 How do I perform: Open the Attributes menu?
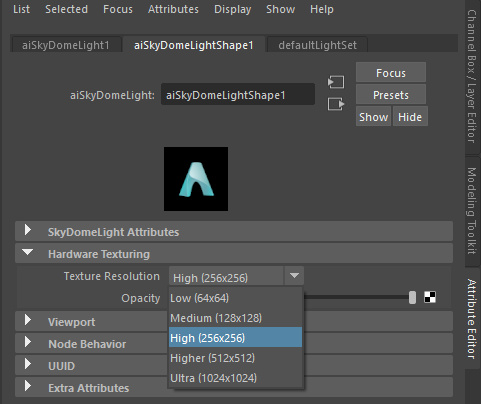(173, 9)
